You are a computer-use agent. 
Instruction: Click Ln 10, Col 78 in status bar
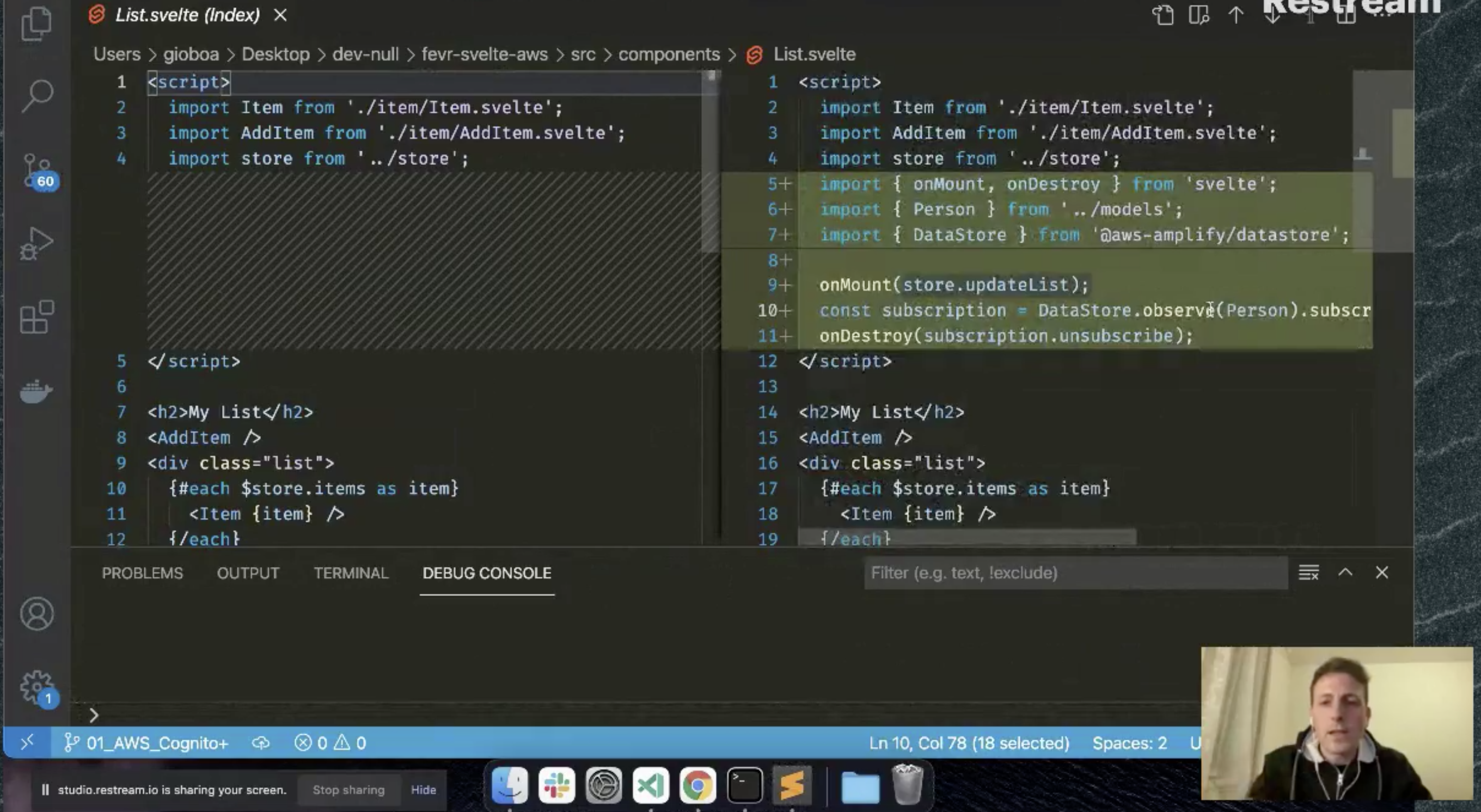pos(969,742)
